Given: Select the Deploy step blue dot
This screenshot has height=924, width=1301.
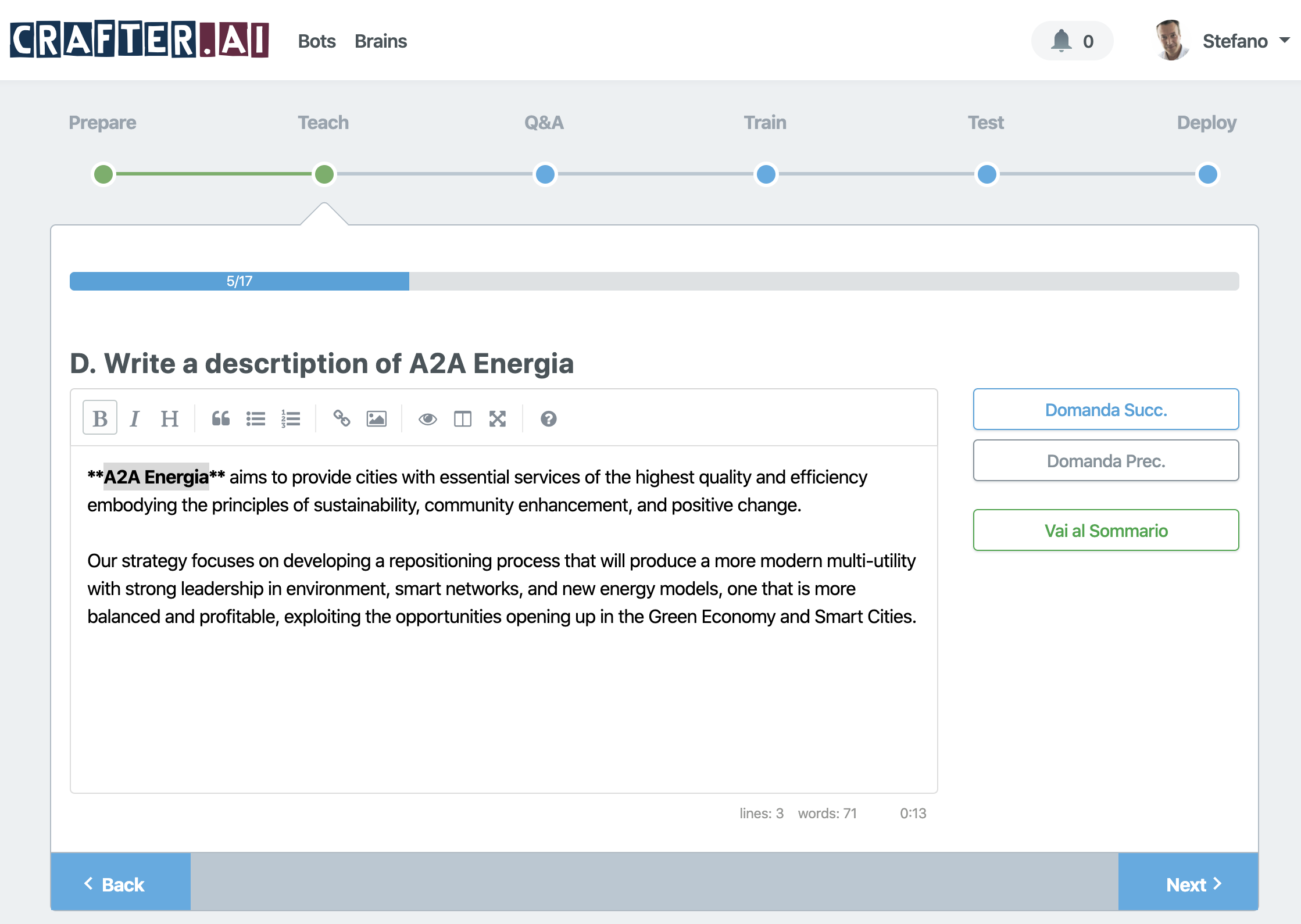Looking at the screenshot, I should point(1208,174).
